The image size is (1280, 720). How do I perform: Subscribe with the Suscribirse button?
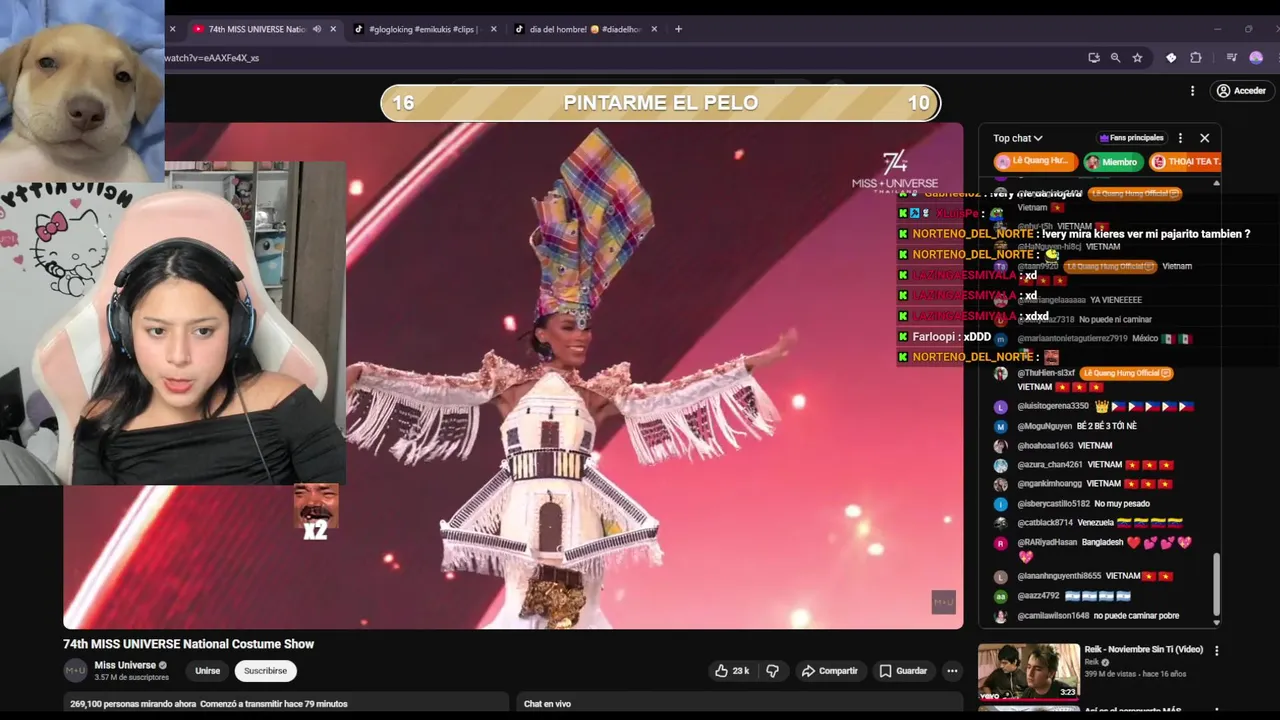pyautogui.click(x=265, y=671)
